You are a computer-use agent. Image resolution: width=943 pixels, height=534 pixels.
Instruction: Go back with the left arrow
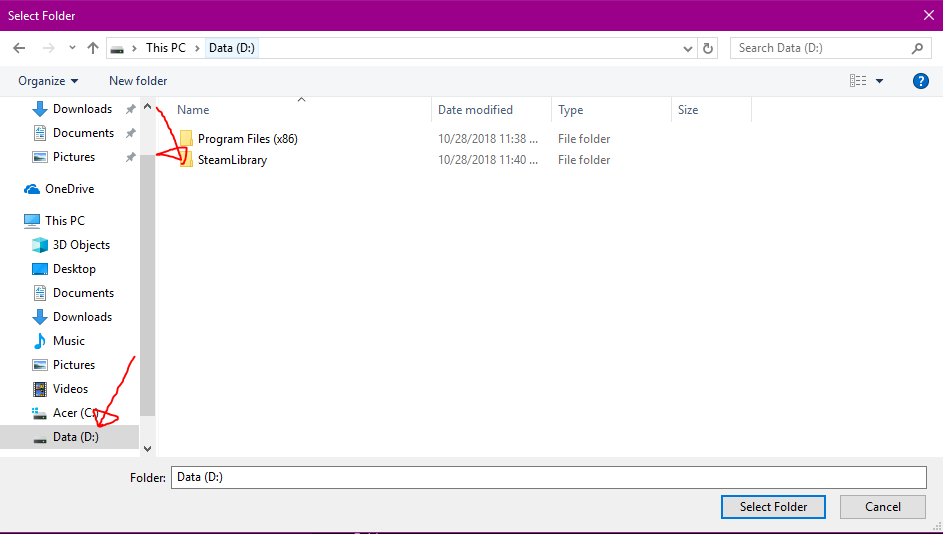(x=19, y=48)
